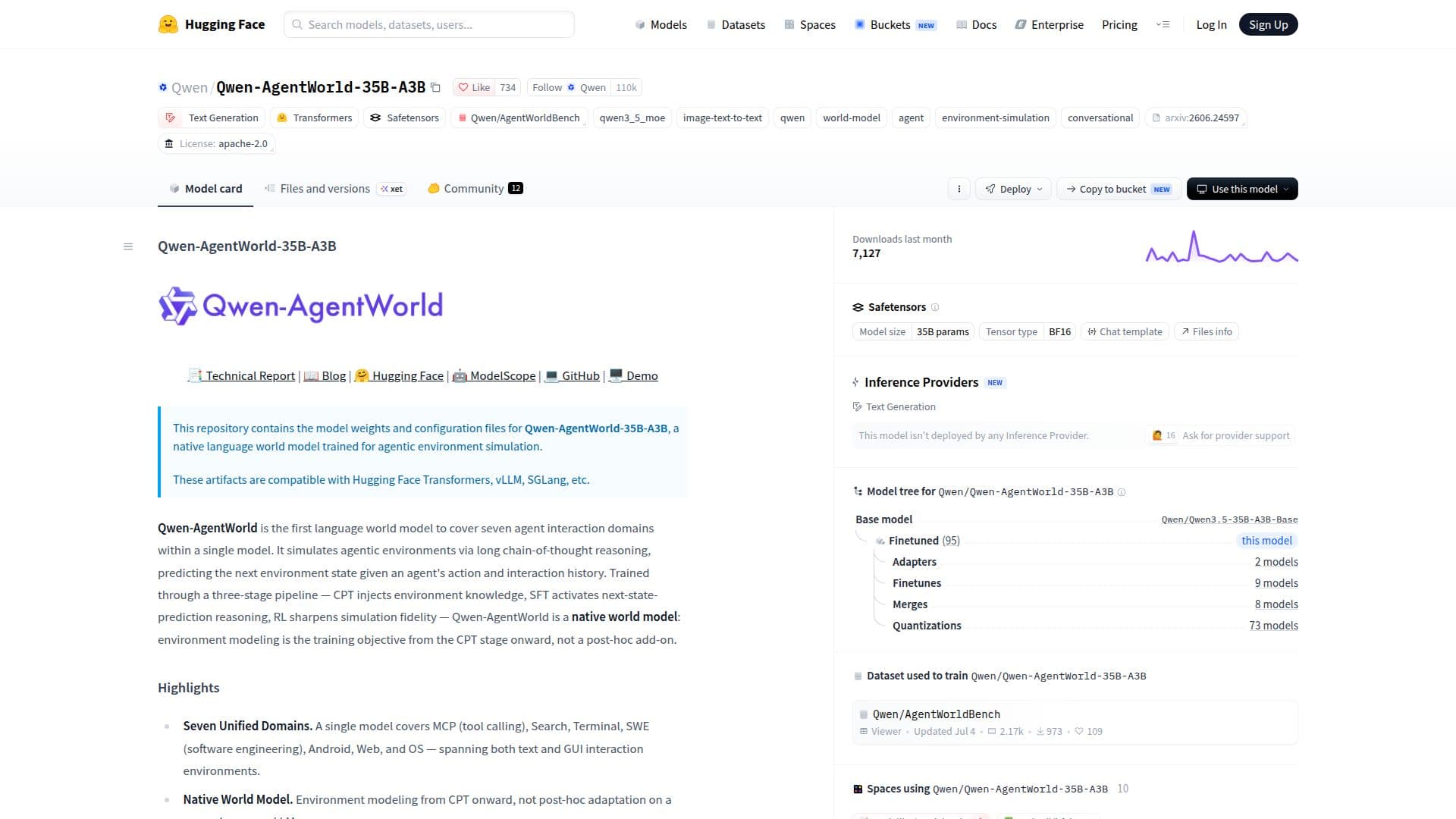The width and height of the screenshot is (1456, 819).
Task: Focus the search models input field
Action: tap(429, 24)
